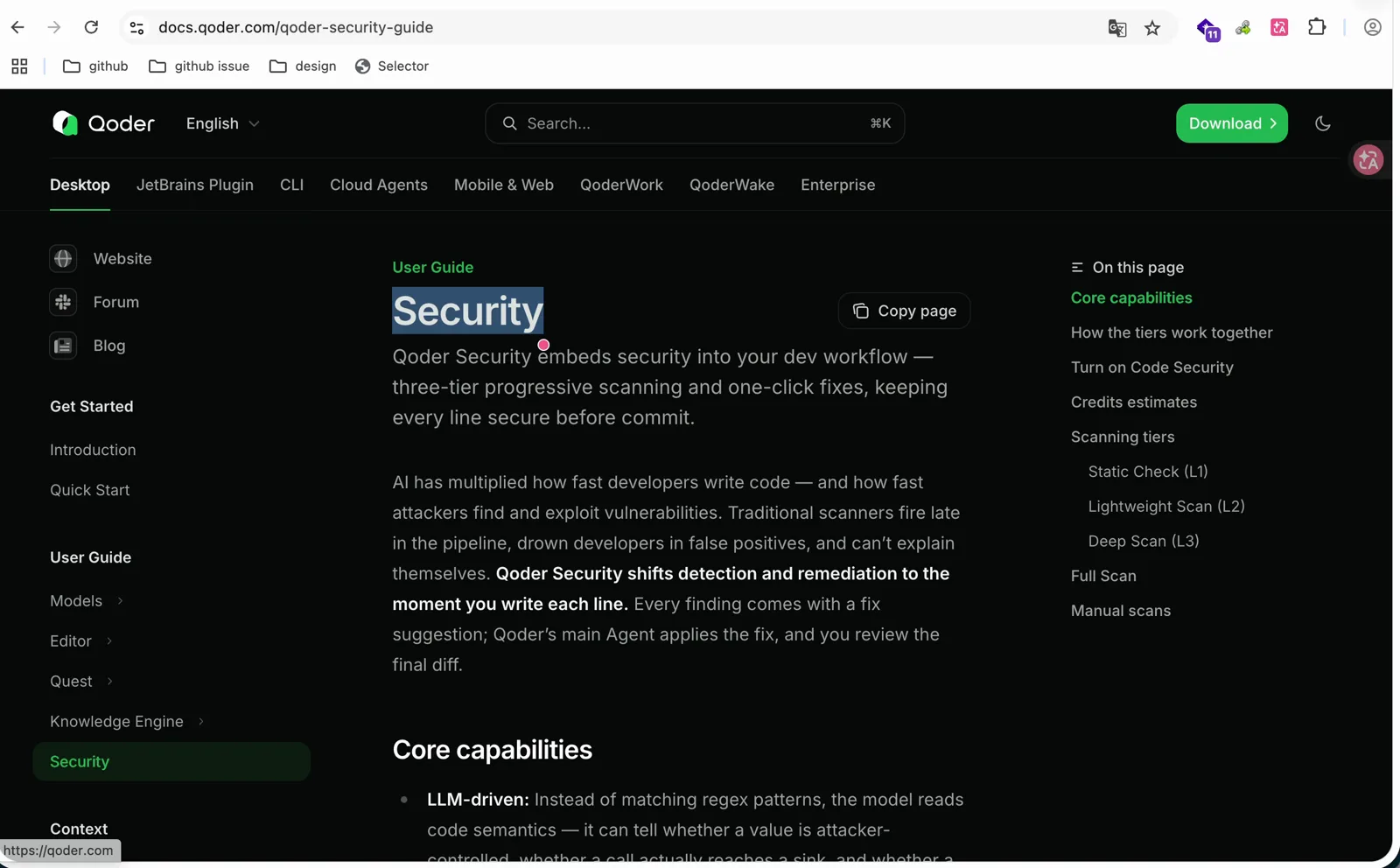1400x868 pixels.
Task: Open the github issue bookmark folder
Action: coord(199,66)
